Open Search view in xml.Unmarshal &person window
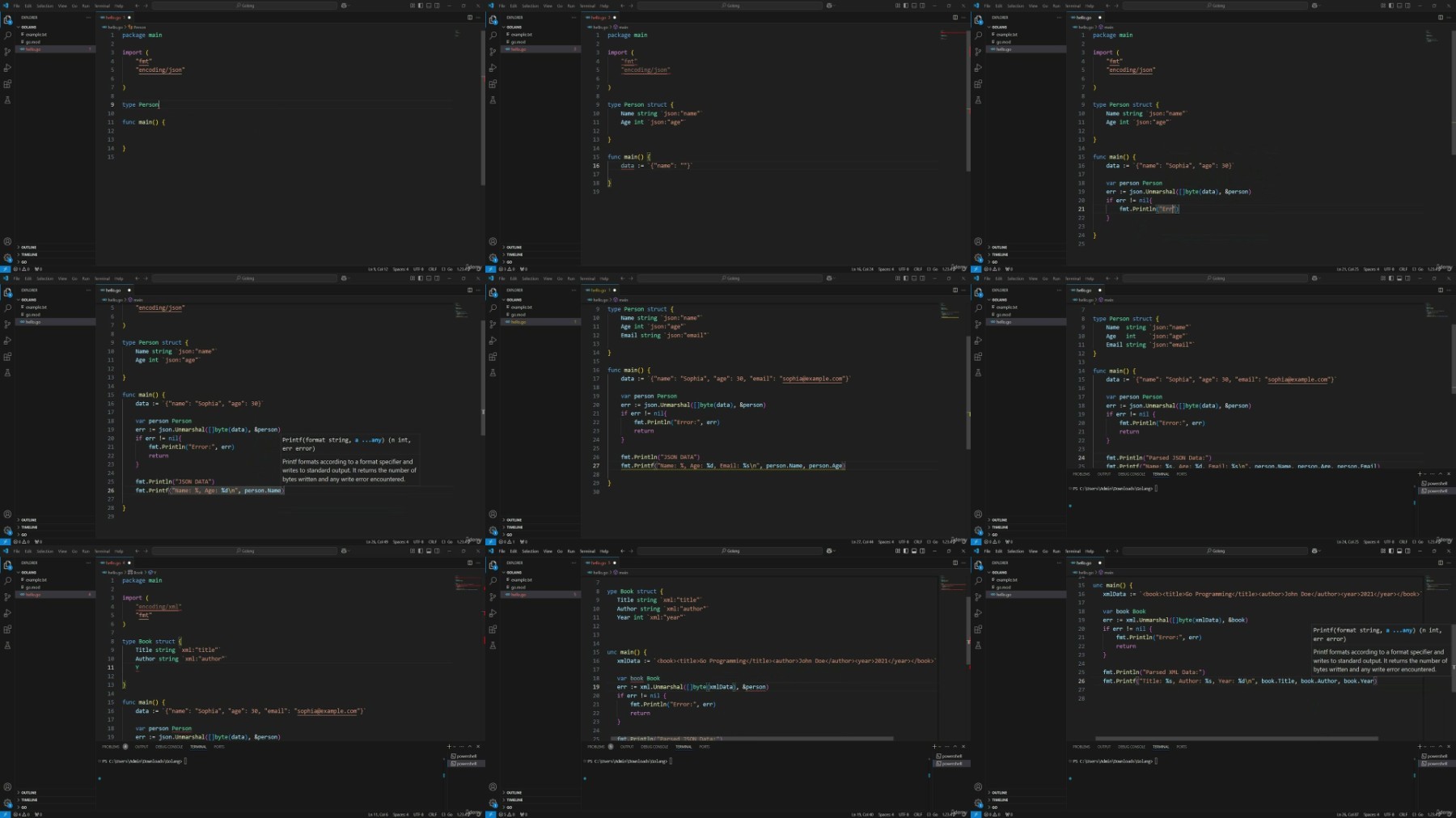1456x818 pixels. pyautogui.click(x=493, y=581)
